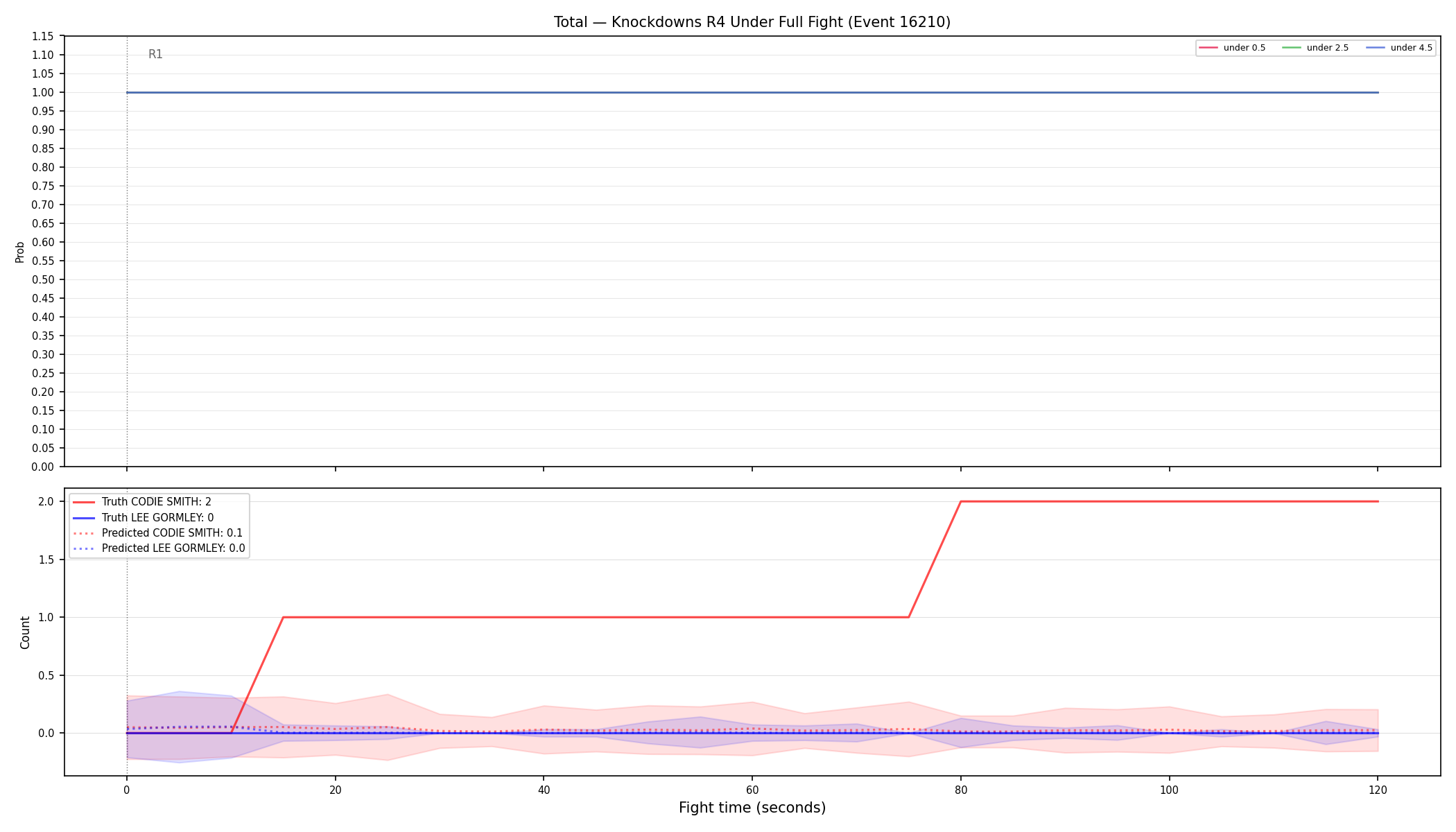Image resolution: width=1456 pixels, height=832 pixels.
Task: Click 'Truth LEE GORMLEY: 0' legend label
Action: tap(158, 518)
